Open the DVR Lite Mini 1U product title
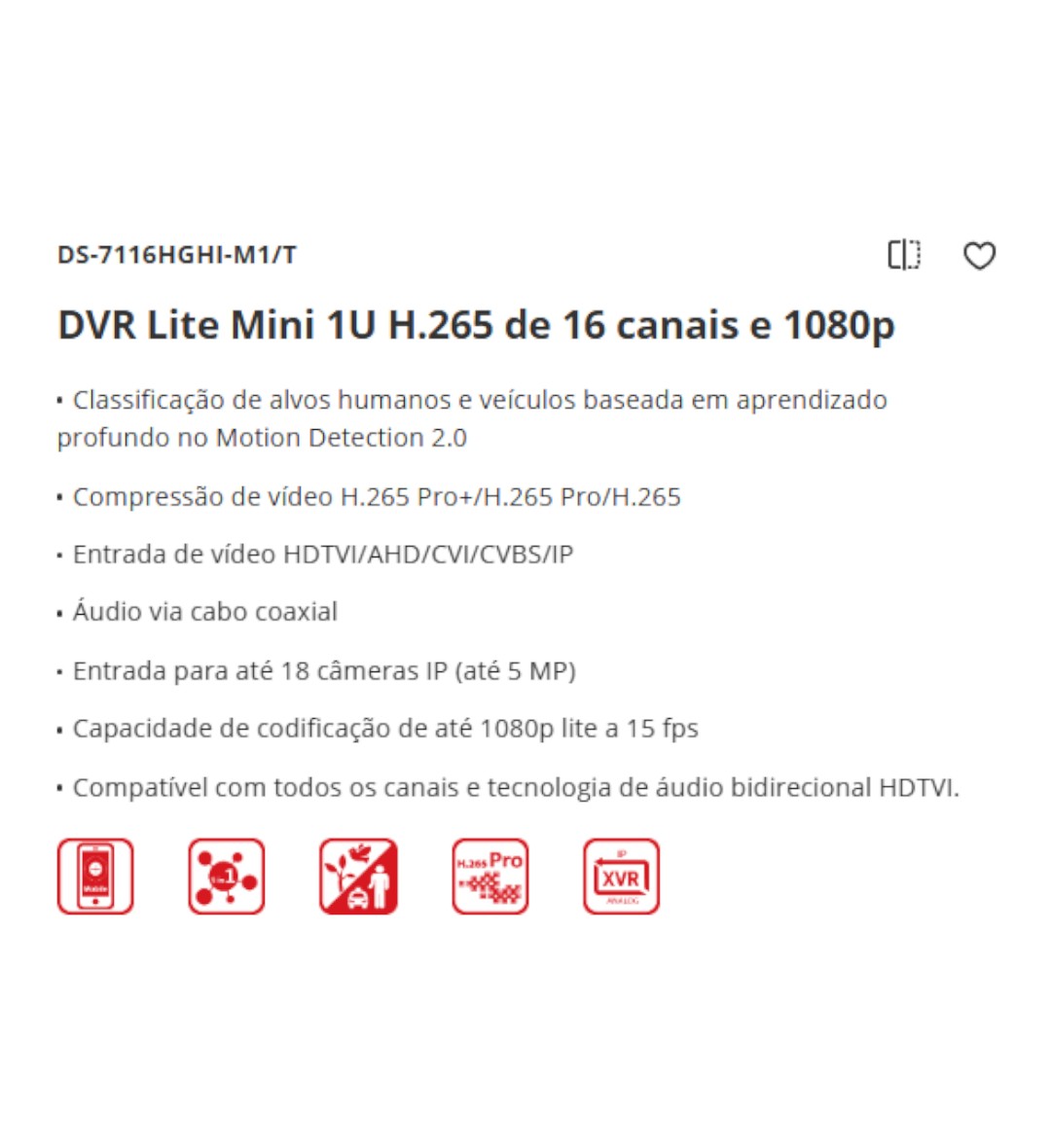Screen dimensions: 1051x1148 tap(476, 325)
